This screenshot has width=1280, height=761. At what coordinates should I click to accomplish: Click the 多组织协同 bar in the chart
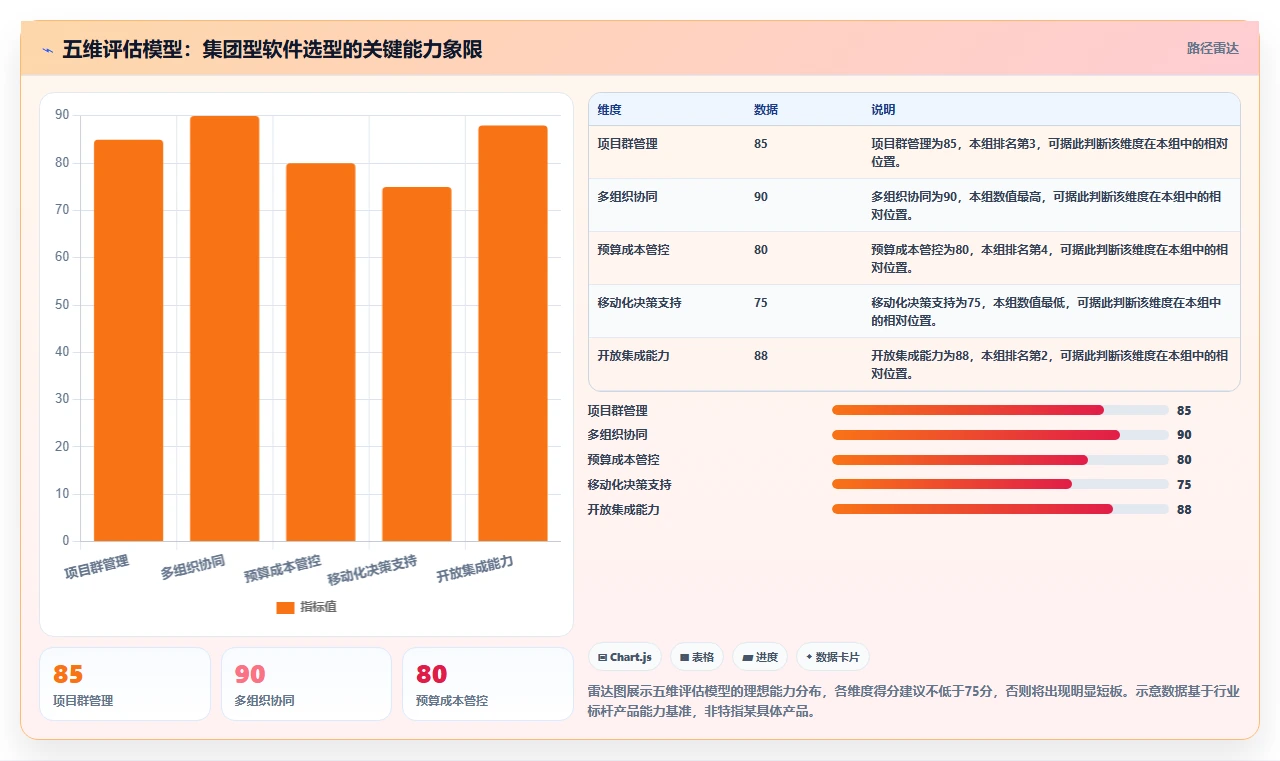[x=224, y=328]
